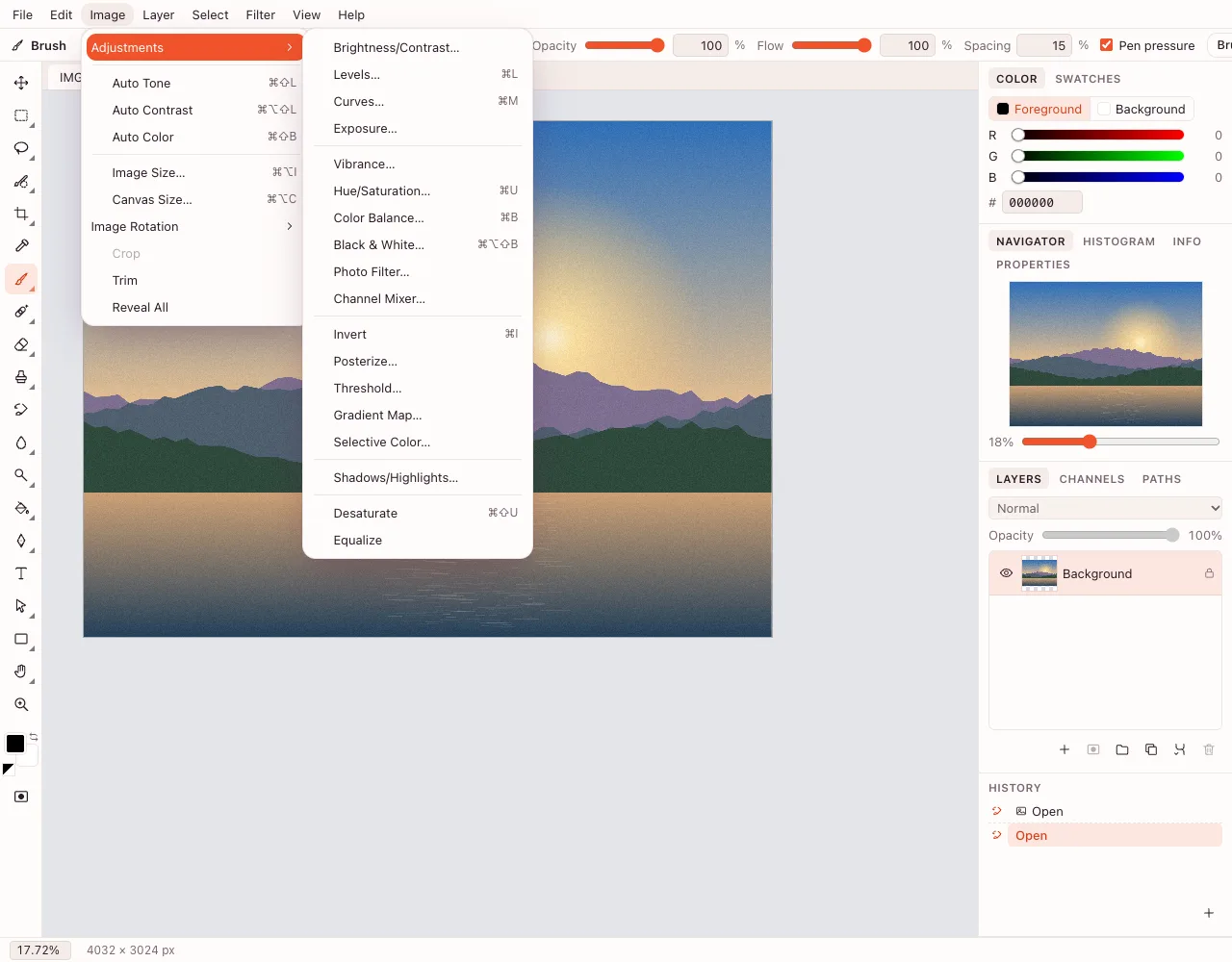Screen dimensions: 1232x962
Task: Switch to the Swatches tab
Action: click(x=1088, y=79)
